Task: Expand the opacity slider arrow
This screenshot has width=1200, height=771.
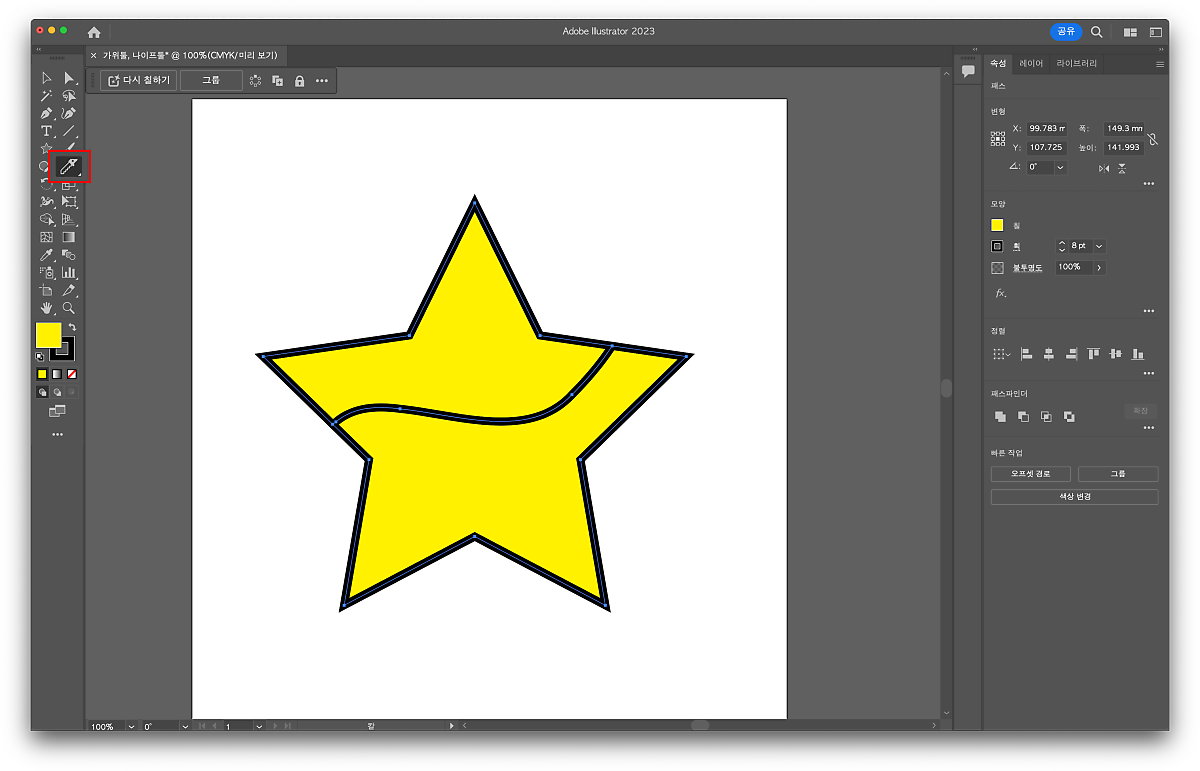Action: tap(1099, 268)
